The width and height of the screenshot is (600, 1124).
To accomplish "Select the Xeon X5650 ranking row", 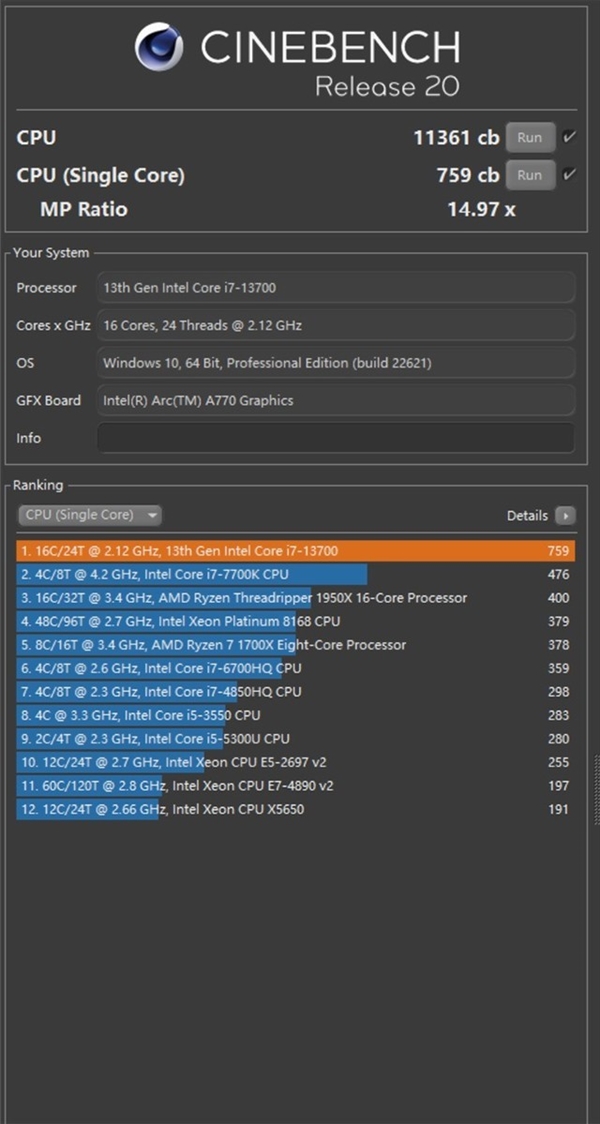I will (x=295, y=809).
